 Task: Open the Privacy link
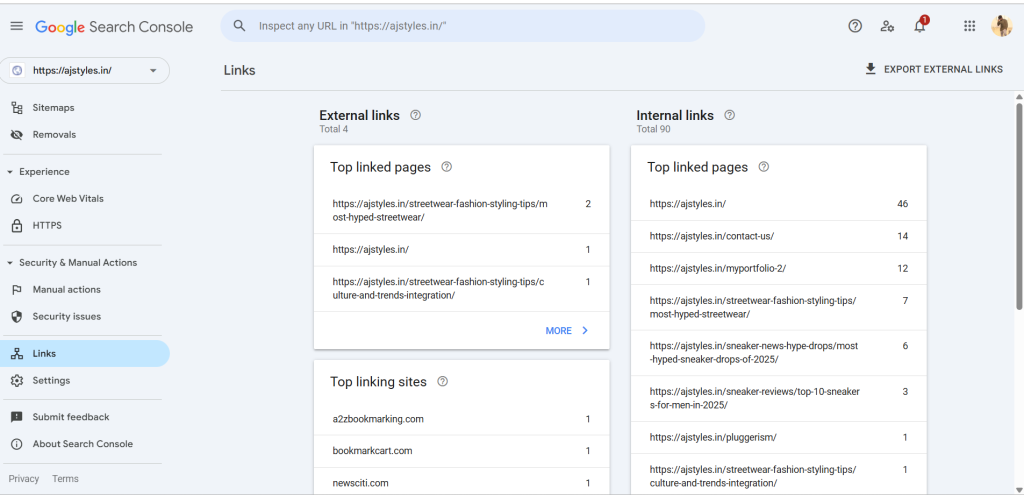tap(24, 479)
